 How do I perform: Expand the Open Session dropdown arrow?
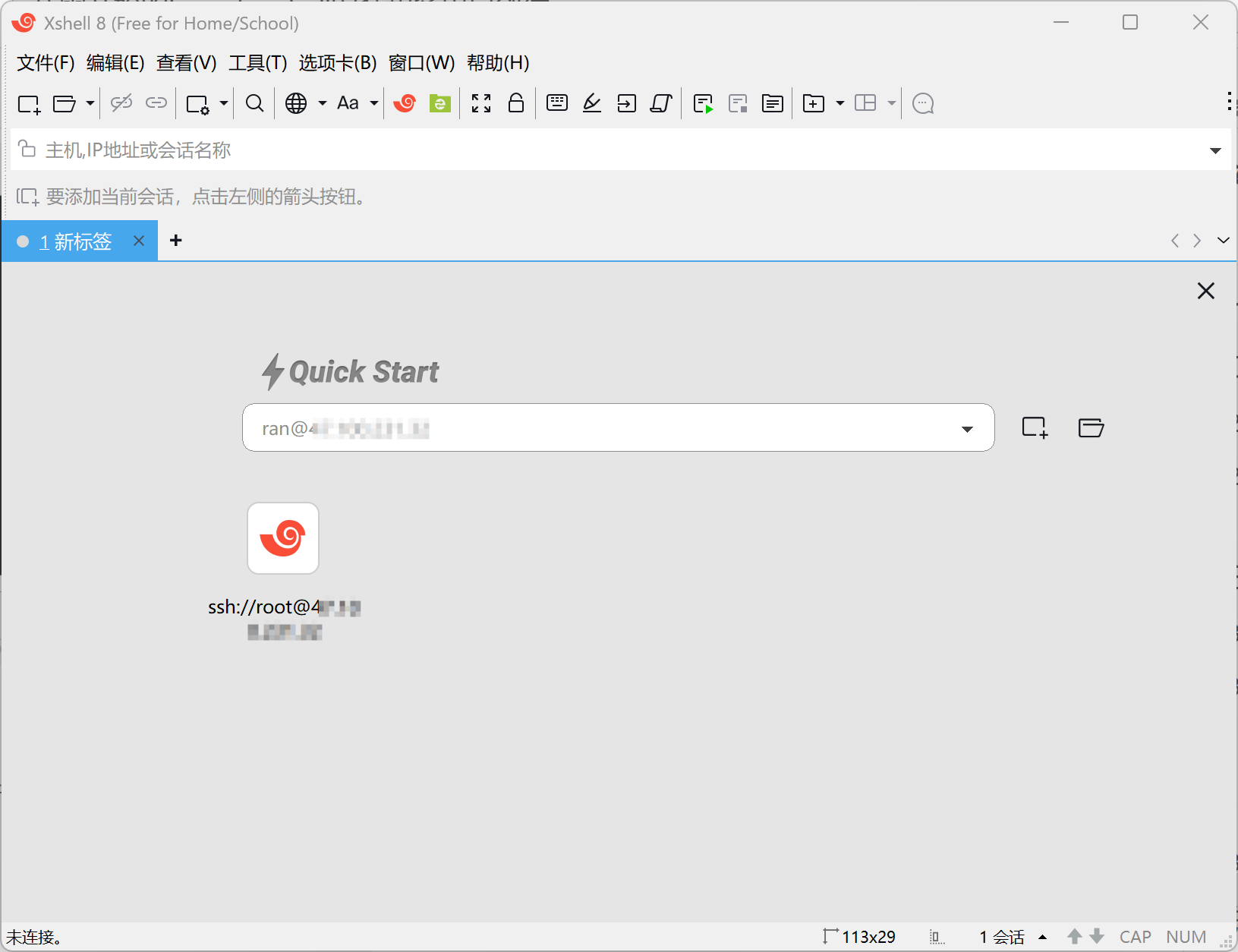click(x=90, y=103)
